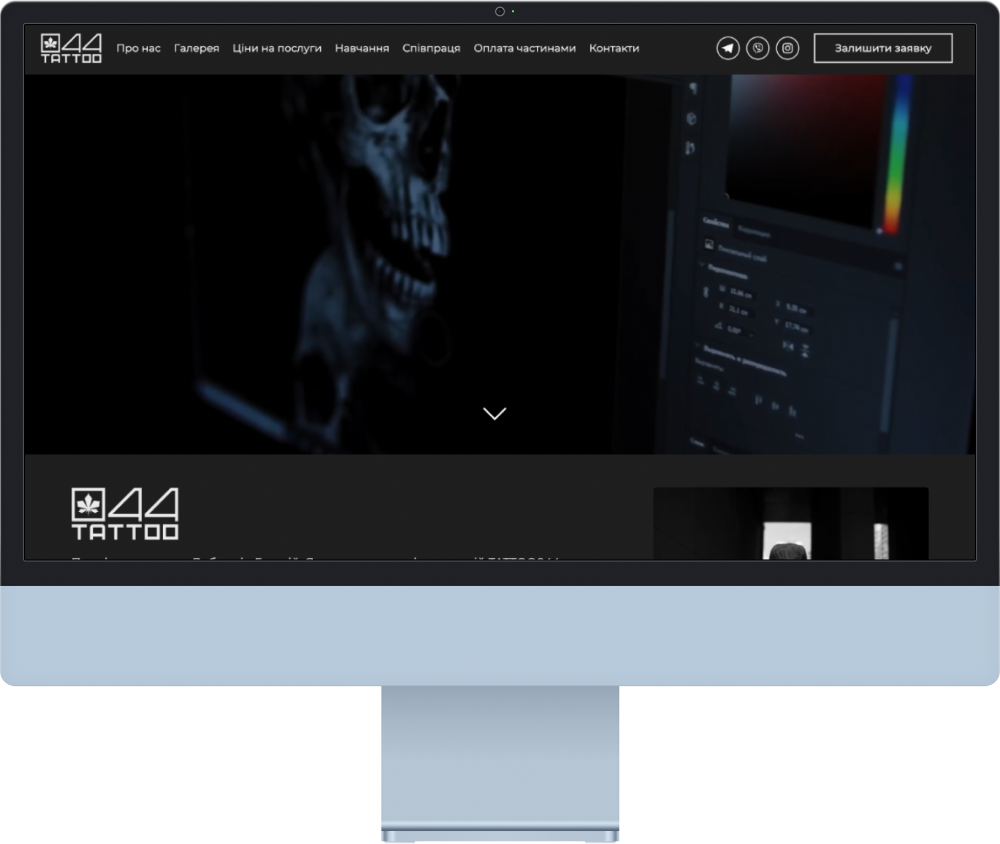Select Ціни на послуги in navigation
The width and height of the screenshot is (1000, 844).
coord(277,48)
